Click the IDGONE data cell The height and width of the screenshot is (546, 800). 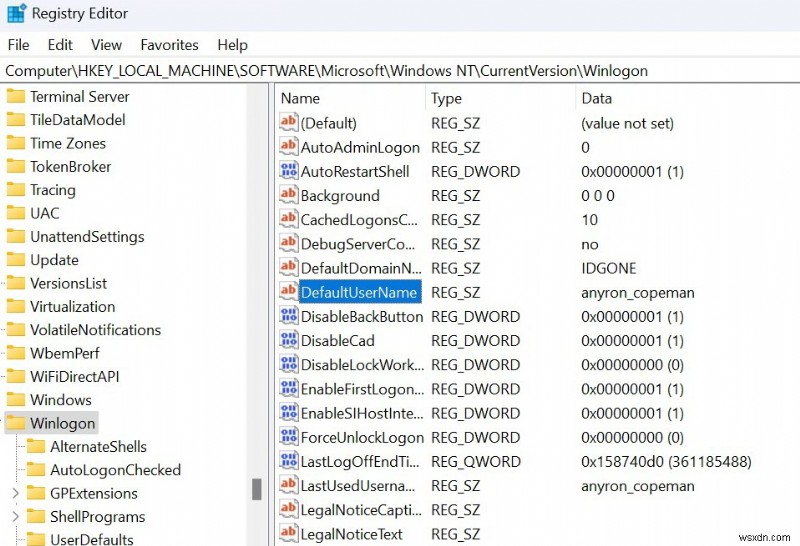tap(609, 268)
